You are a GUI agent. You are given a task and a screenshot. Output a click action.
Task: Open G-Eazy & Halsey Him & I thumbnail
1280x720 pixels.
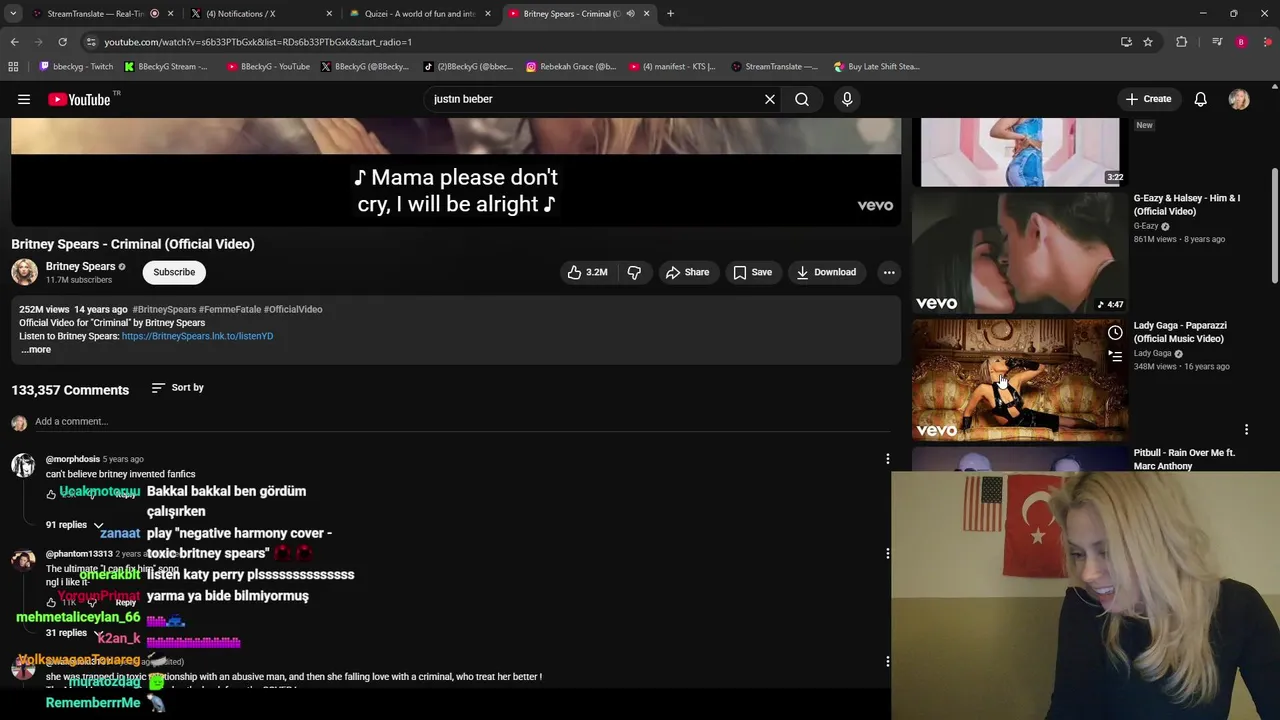click(1020, 252)
